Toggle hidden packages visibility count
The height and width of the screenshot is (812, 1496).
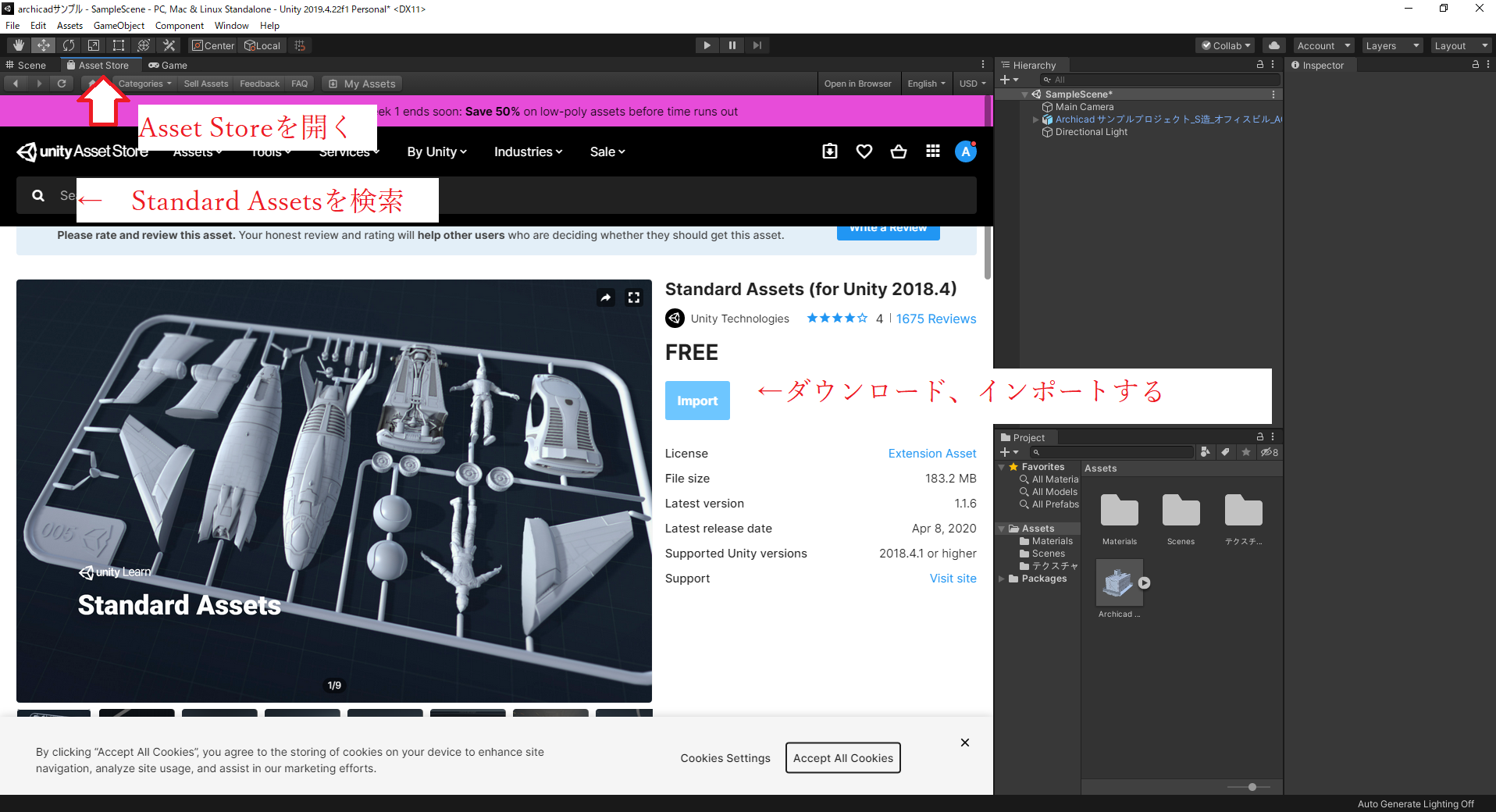coord(1270,452)
